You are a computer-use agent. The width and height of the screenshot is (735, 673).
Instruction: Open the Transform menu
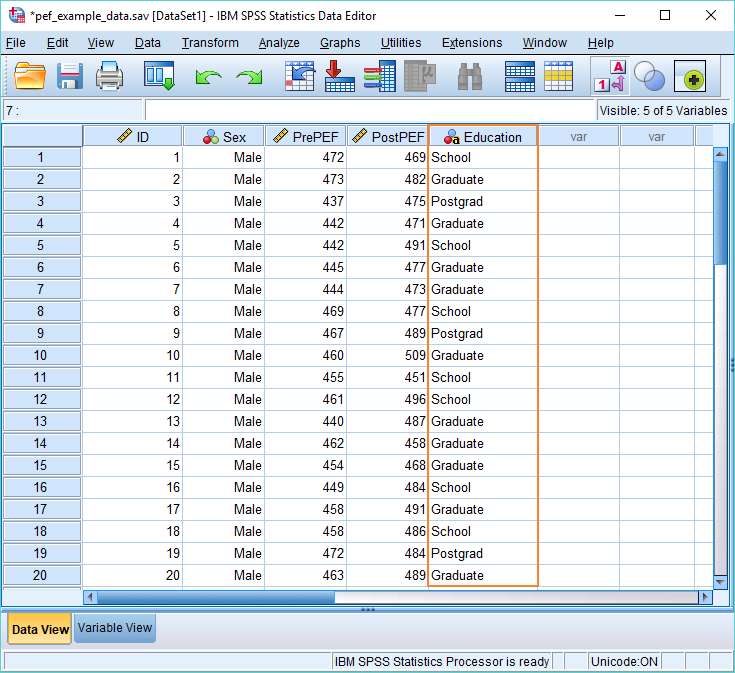[x=210, y=43]
